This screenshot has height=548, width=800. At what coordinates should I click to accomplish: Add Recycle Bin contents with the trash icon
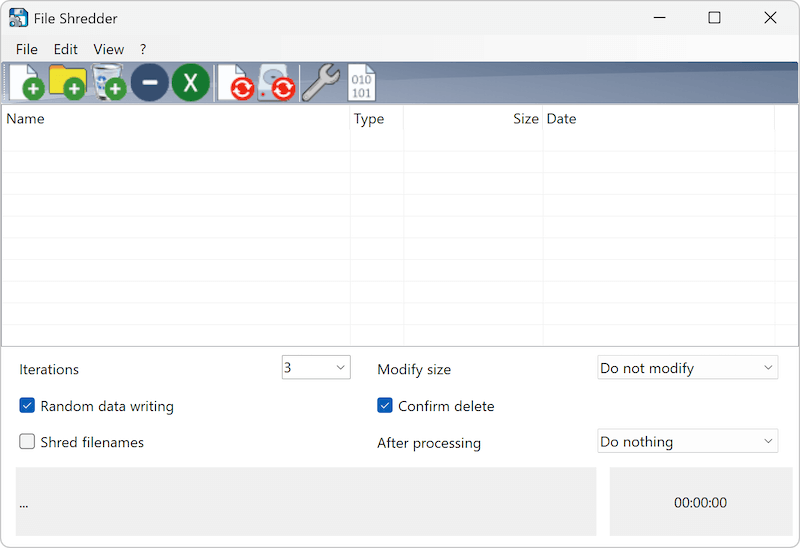pos(109,83)
